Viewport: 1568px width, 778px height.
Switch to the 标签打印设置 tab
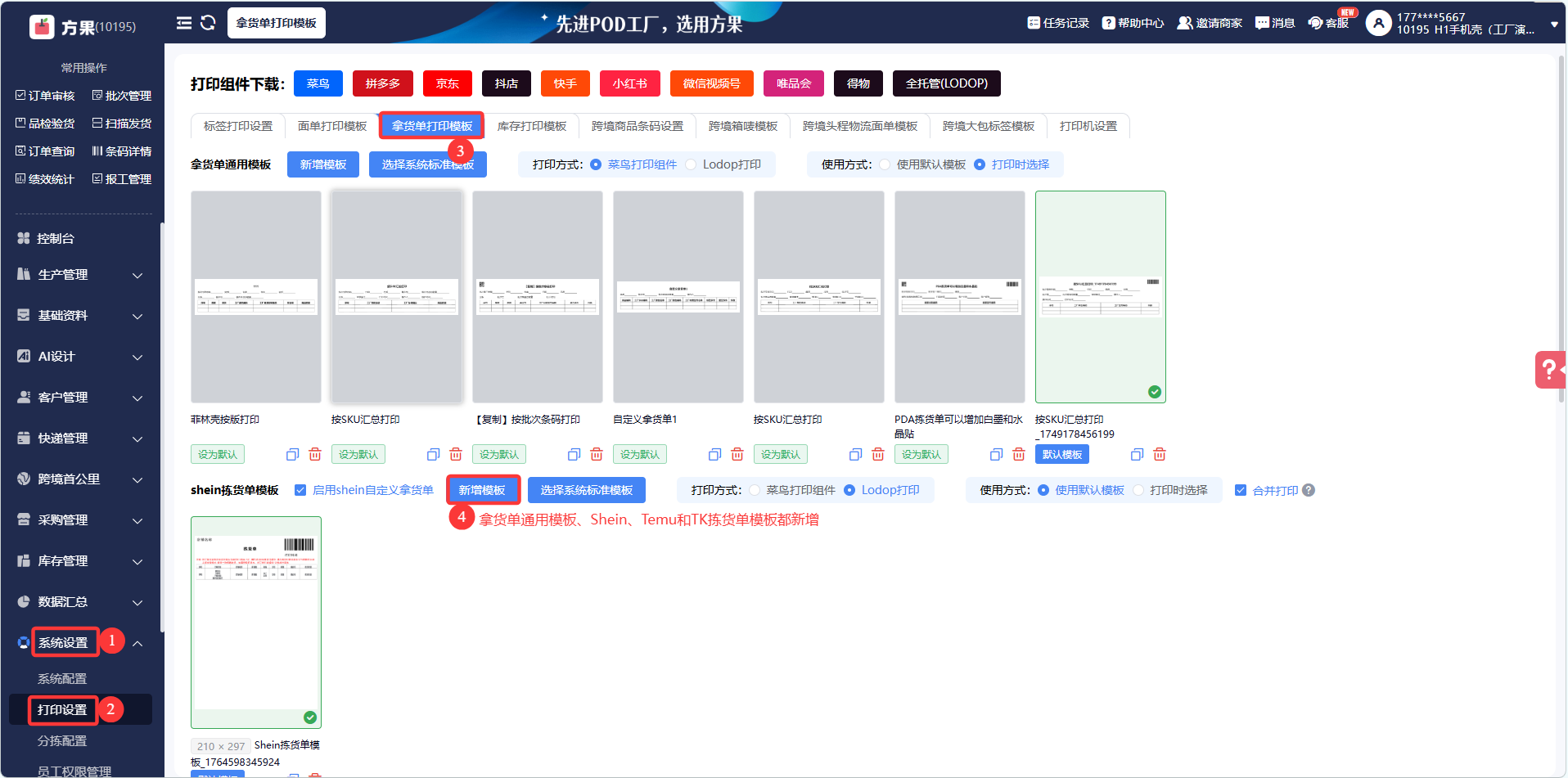coord(238,126)
